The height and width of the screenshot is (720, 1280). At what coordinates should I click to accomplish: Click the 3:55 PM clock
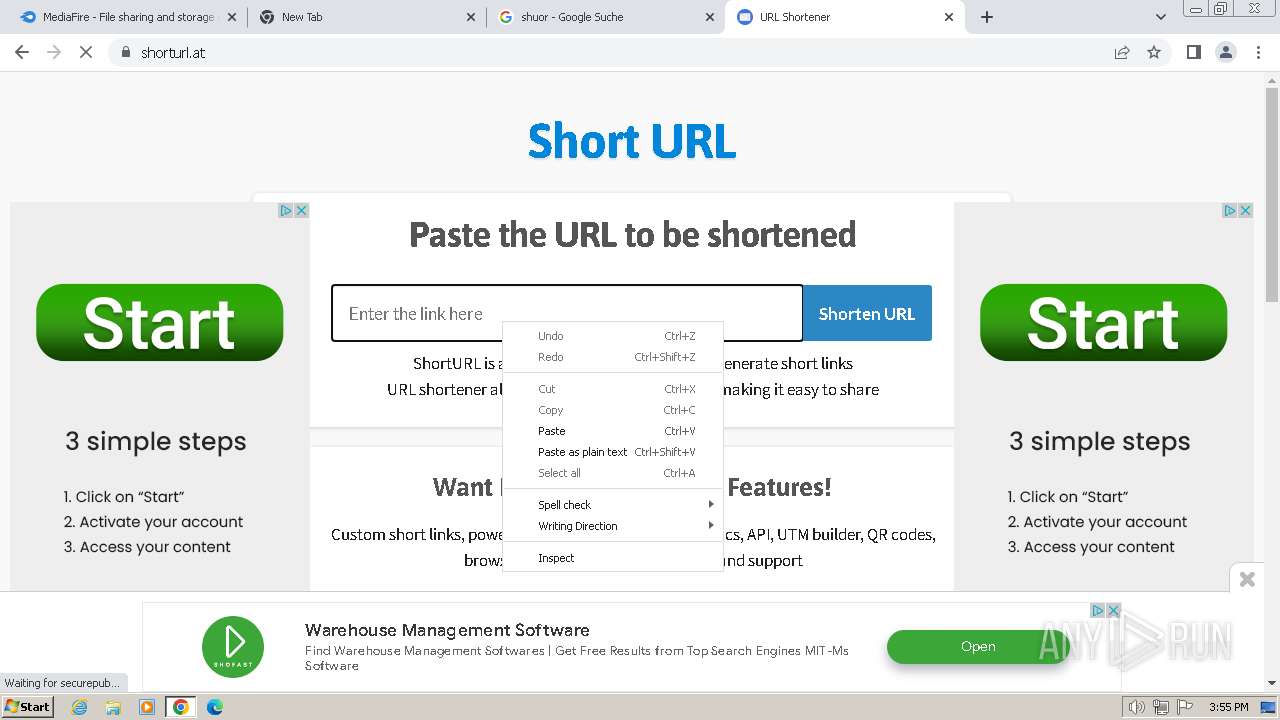[x=1229, y=707]
